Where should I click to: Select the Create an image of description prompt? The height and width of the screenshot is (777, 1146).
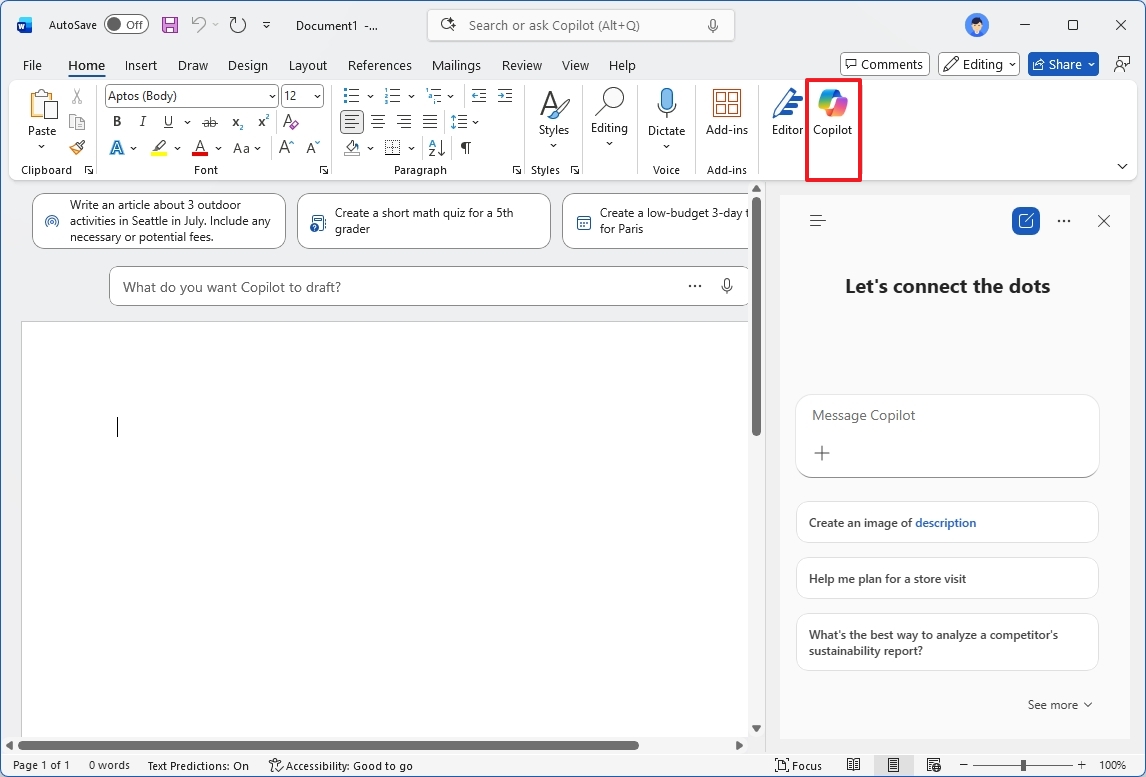coord(946,522)
